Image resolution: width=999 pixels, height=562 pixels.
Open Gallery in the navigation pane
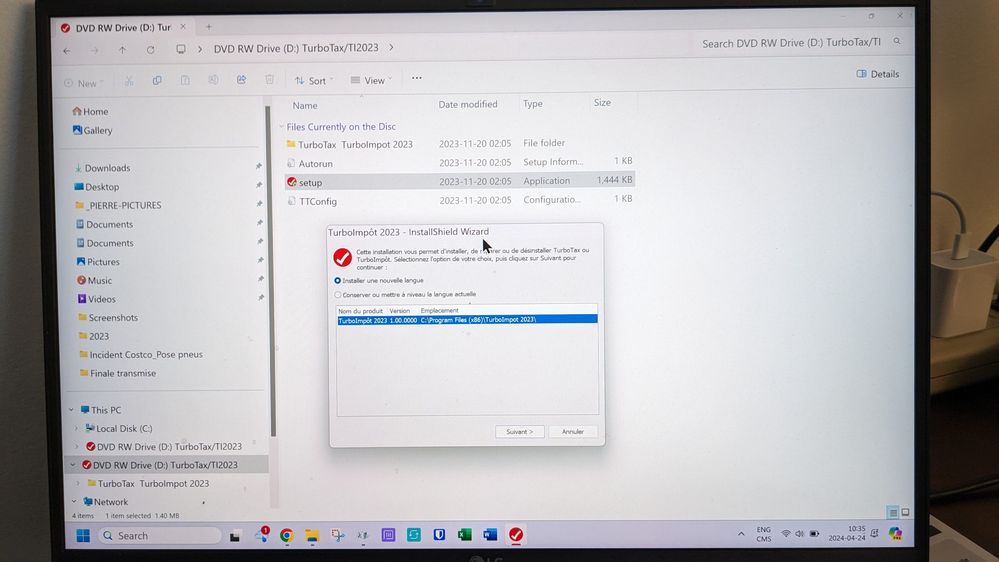[92, 130]
